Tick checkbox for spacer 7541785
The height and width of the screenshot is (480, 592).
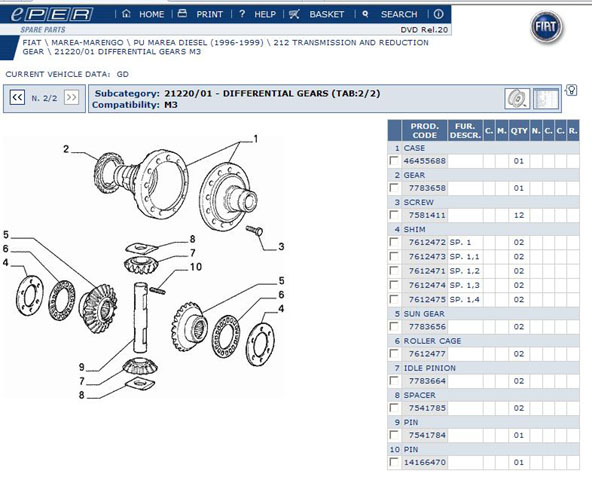click(x=394, y=408)
